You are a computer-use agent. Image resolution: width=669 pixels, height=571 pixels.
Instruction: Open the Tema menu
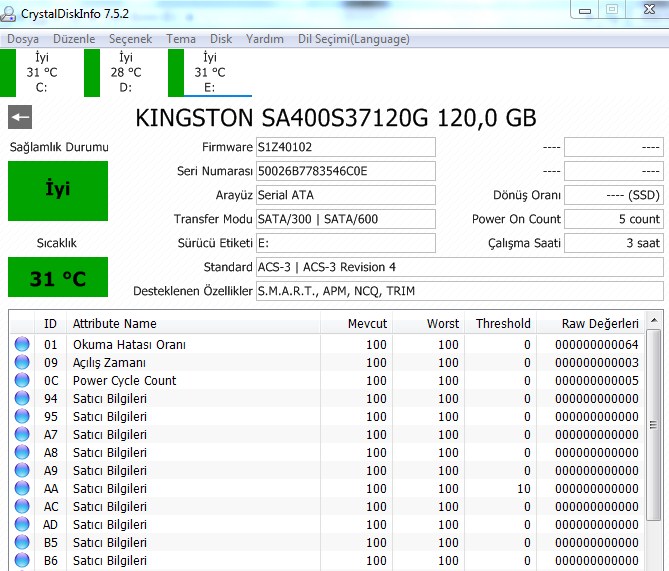pos(181,39)
